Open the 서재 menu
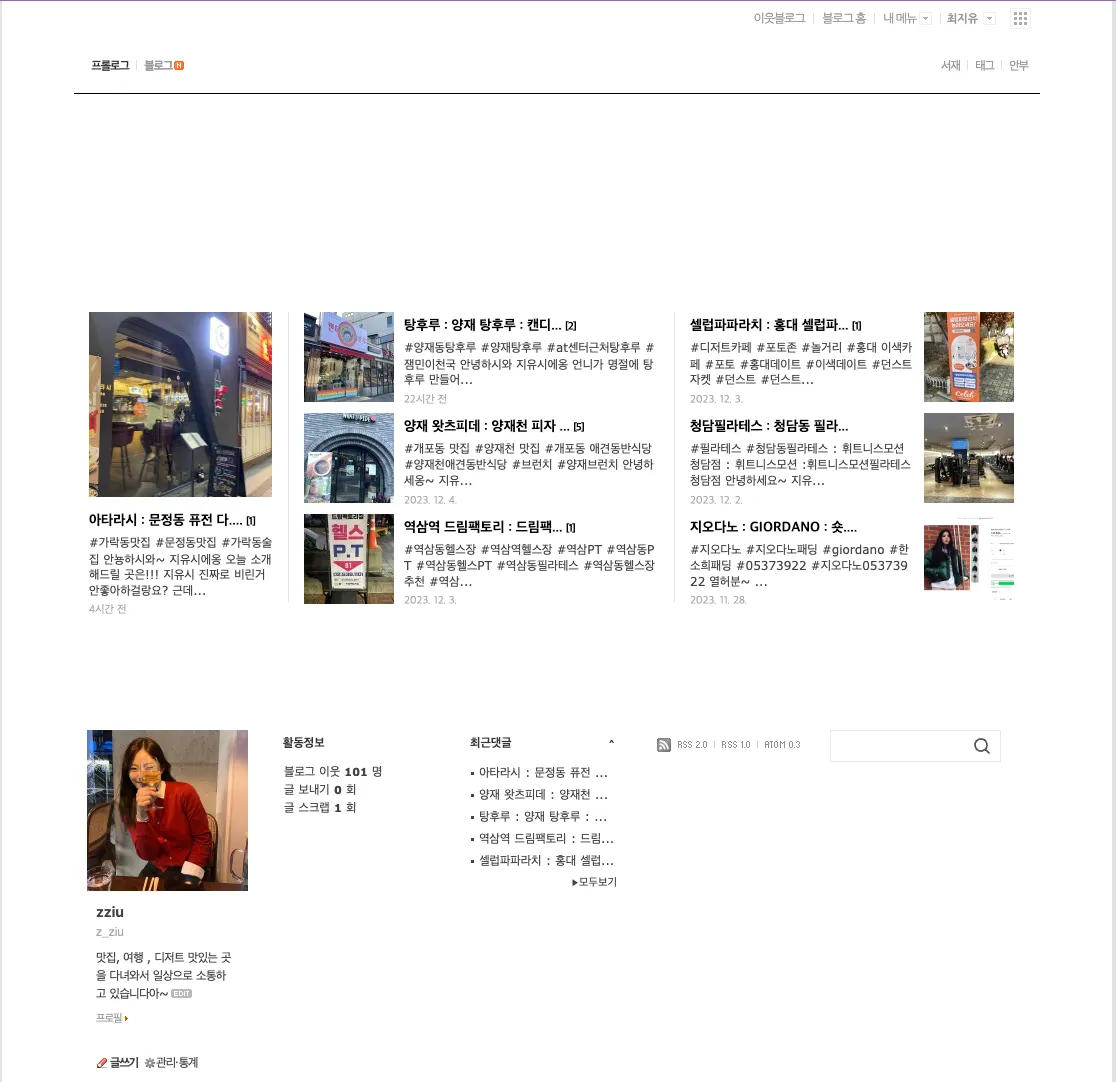The width and height of the screenshot is (1116, 1082). click(x=950, y=65)
